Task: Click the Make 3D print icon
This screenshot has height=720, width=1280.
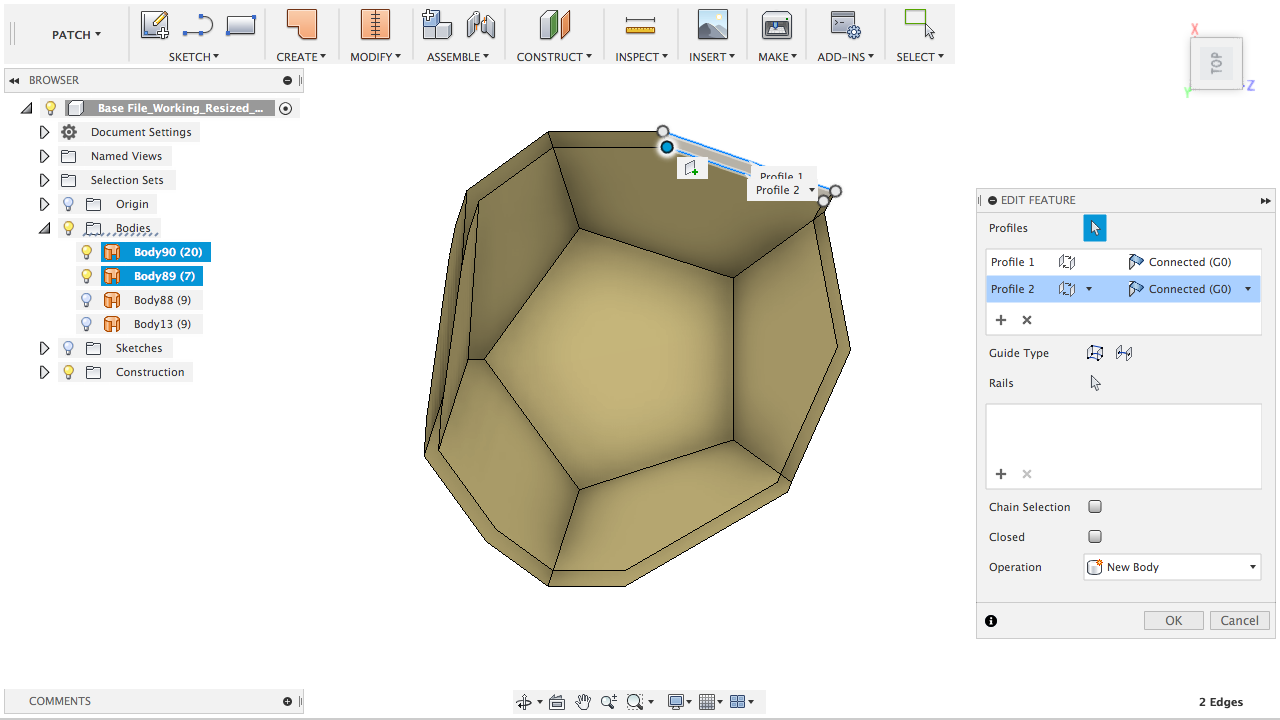Action: [x=777, y=25]
